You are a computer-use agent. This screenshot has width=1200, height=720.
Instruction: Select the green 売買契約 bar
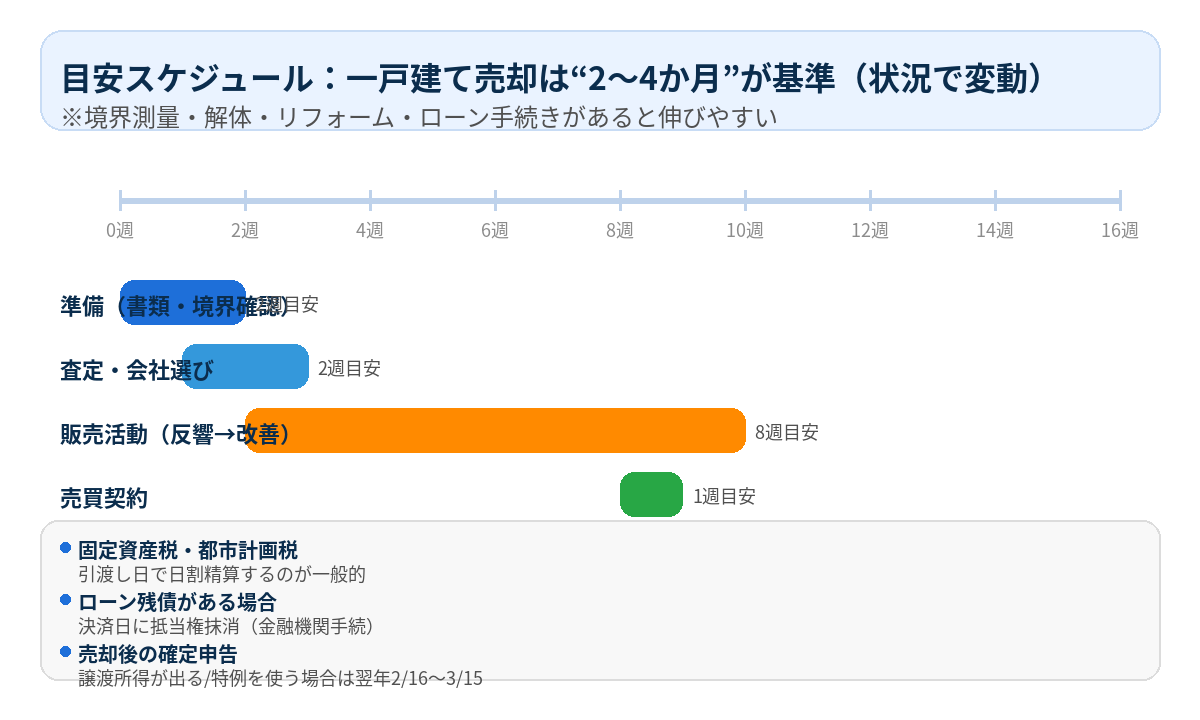pos(651,495)
